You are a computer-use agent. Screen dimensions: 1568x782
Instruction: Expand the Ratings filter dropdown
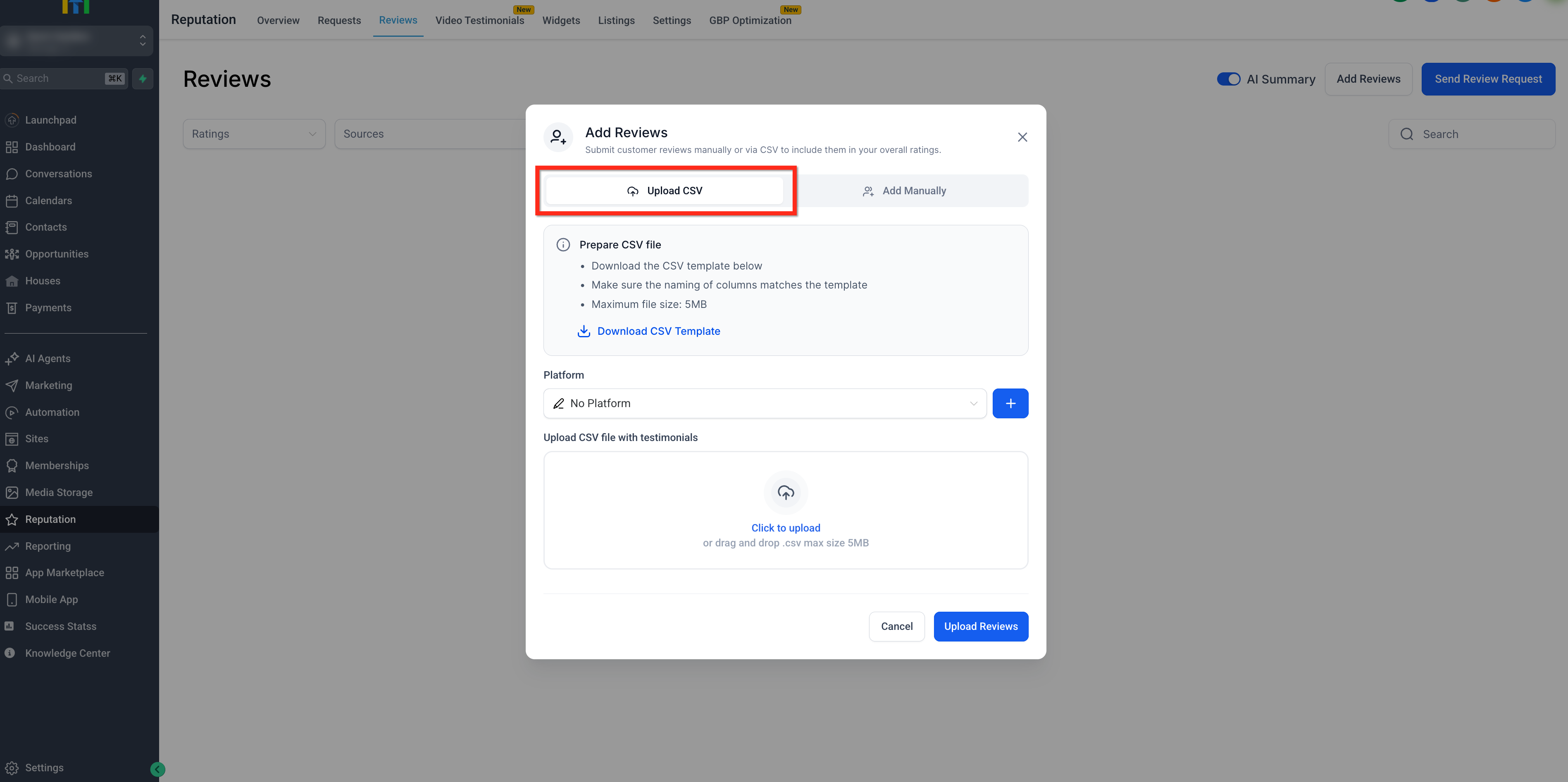tap(254, 134)
